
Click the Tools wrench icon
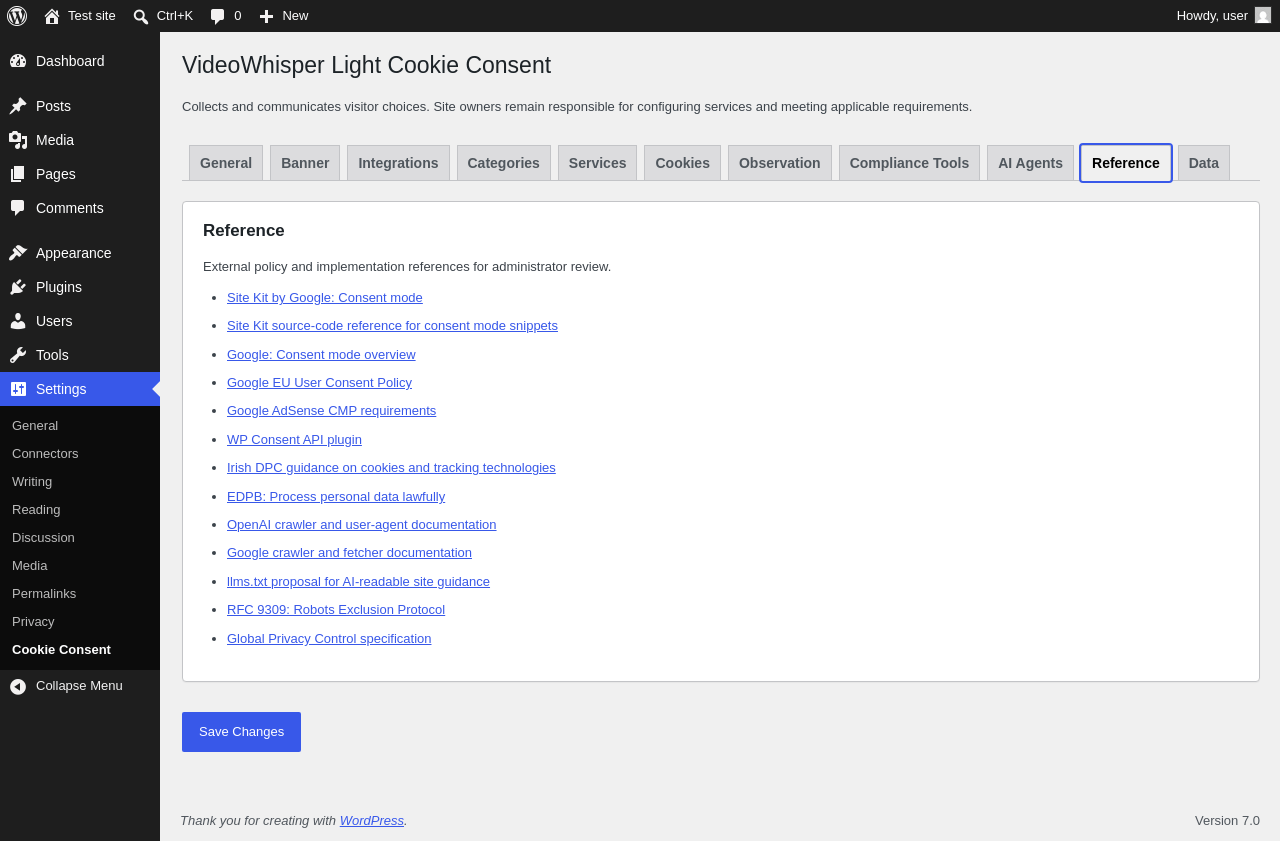coord(18,355)
